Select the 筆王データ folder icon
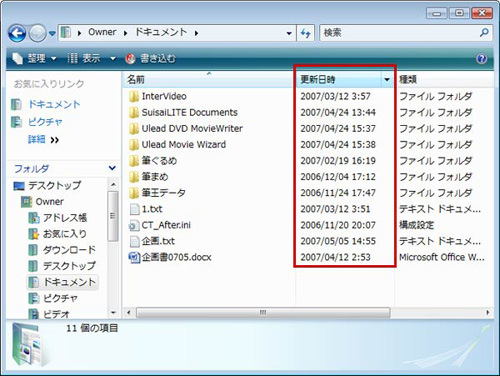 coord(134,193)
